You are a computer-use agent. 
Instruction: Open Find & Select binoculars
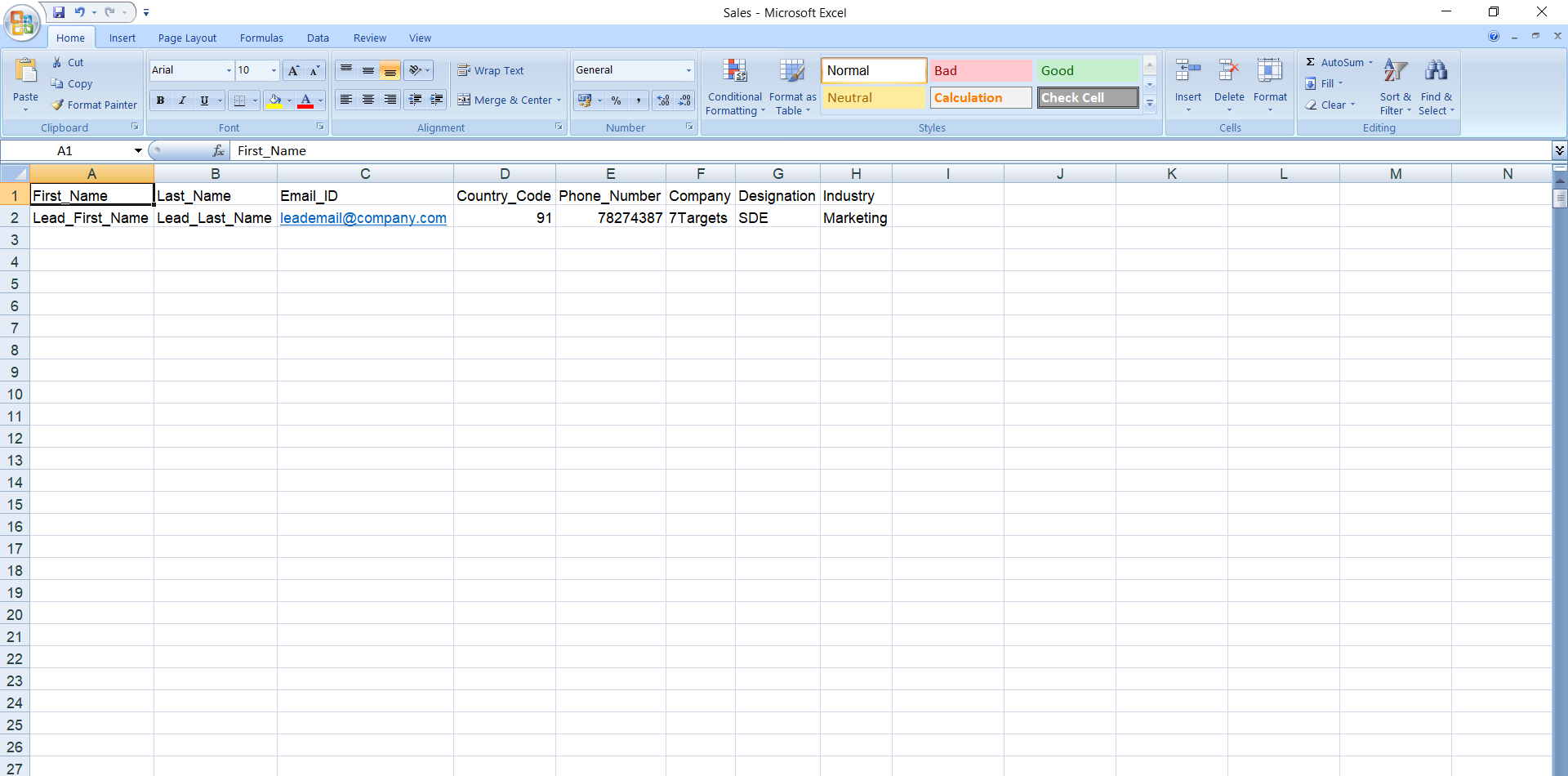[x=1436, y=74]
